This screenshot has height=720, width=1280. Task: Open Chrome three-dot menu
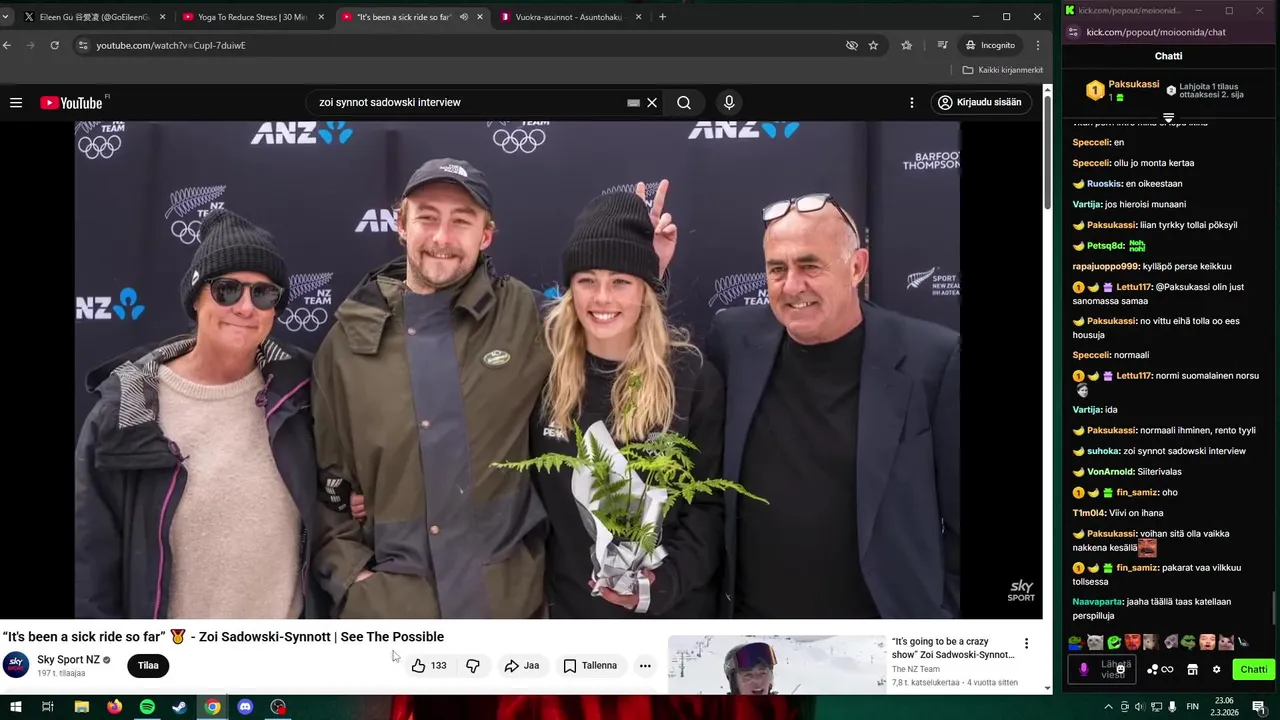[1038, 45]
